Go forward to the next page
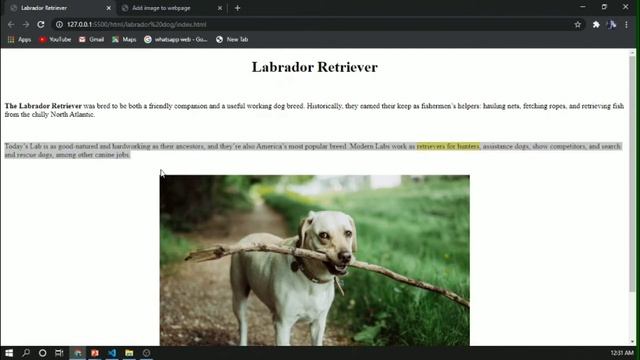This screenshot has height=360, width=640. tap(26, 24)
